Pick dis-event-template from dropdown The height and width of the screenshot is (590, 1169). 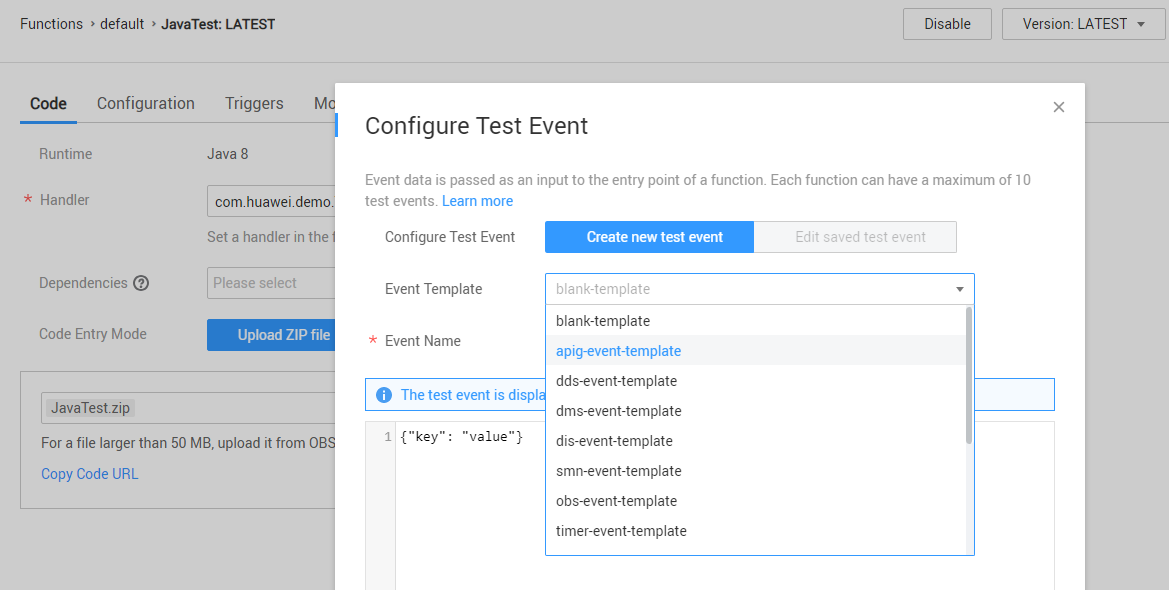[x=614, y=441]
